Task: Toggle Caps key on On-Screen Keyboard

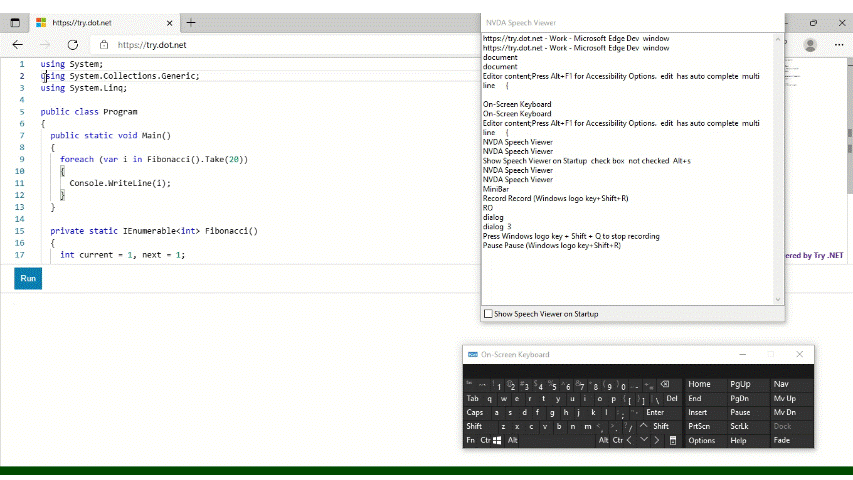Action: coord(477,413)
